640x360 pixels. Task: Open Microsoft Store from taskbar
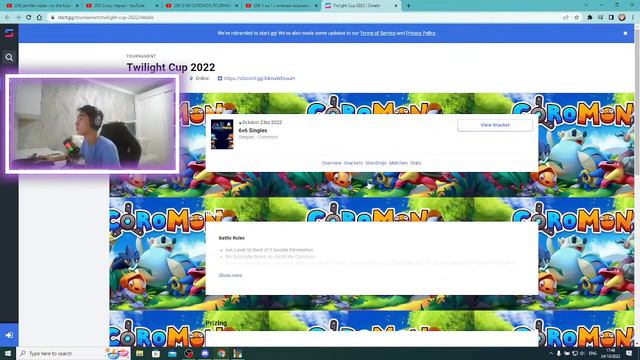point(156,353)
